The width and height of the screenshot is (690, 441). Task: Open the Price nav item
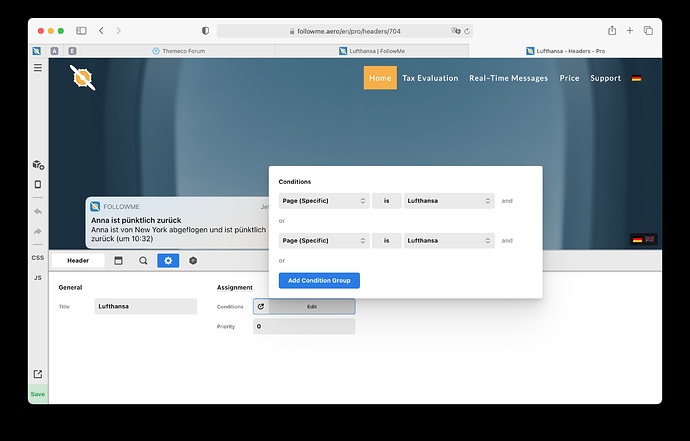pyautogui.click(x=569, y=78)
